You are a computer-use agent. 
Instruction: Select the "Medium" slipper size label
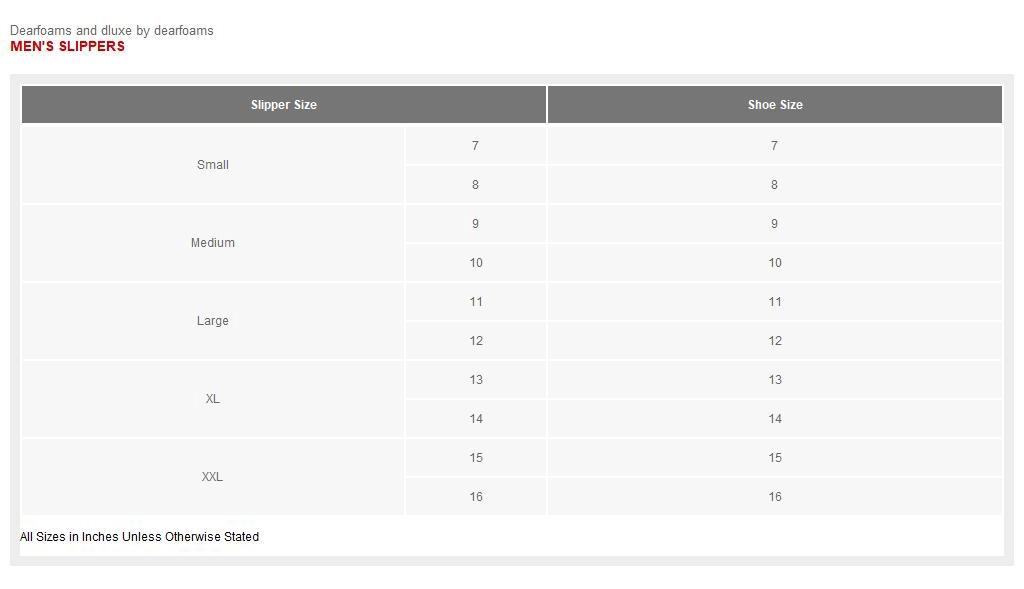click(212, 243)
